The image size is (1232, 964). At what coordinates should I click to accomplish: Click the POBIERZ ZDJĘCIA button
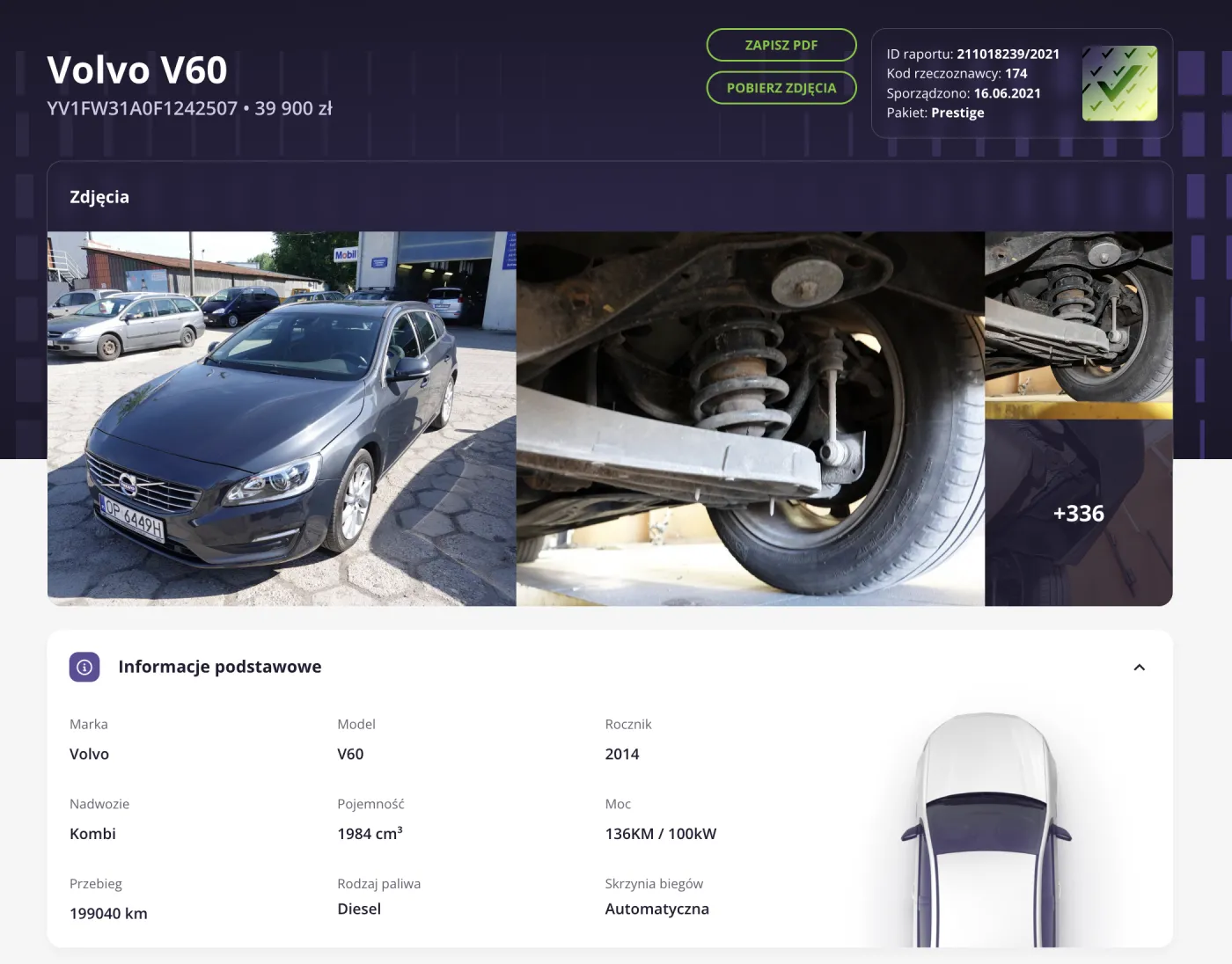(x=781, y=88)
